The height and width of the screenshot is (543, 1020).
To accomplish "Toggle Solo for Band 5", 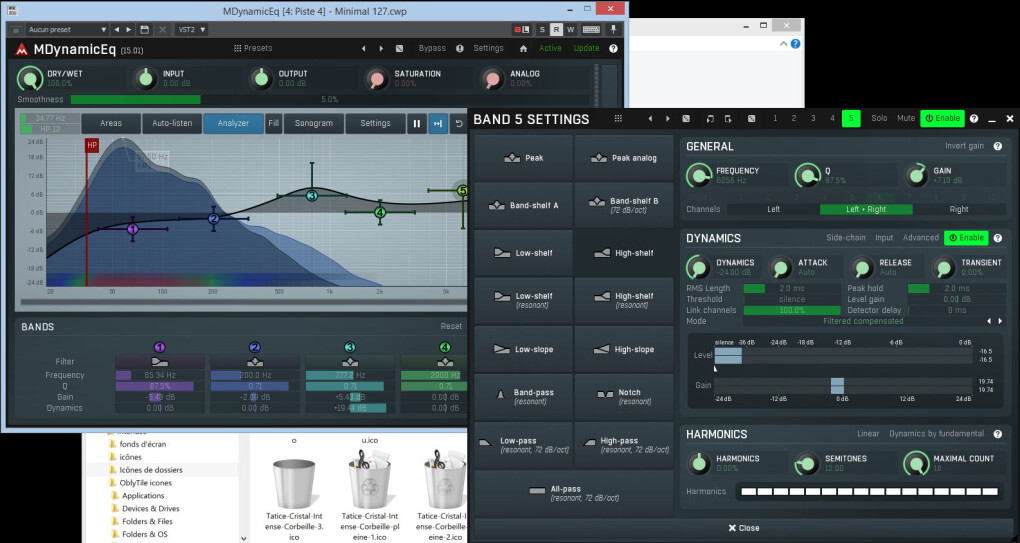I will coord(879,118).
